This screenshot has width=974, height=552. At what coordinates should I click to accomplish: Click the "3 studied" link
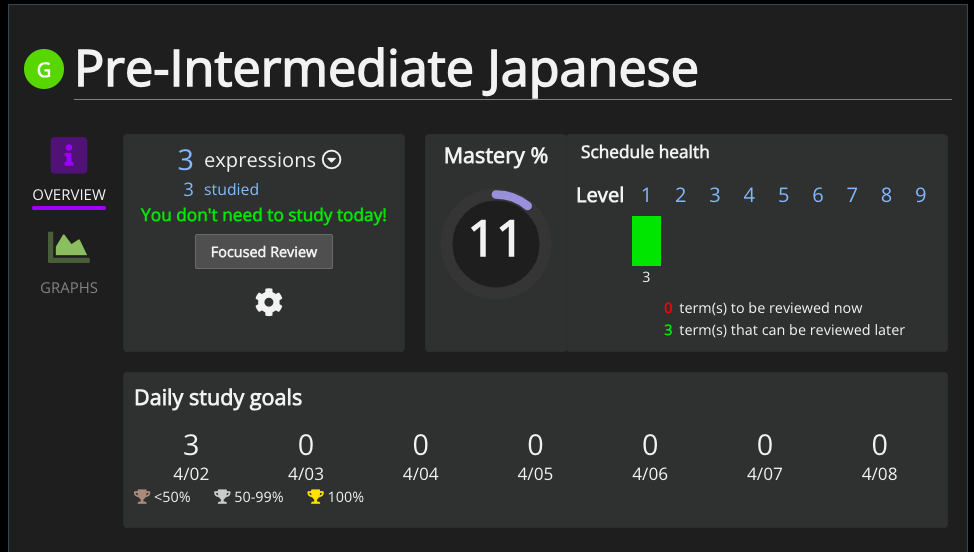click(221, 189)
